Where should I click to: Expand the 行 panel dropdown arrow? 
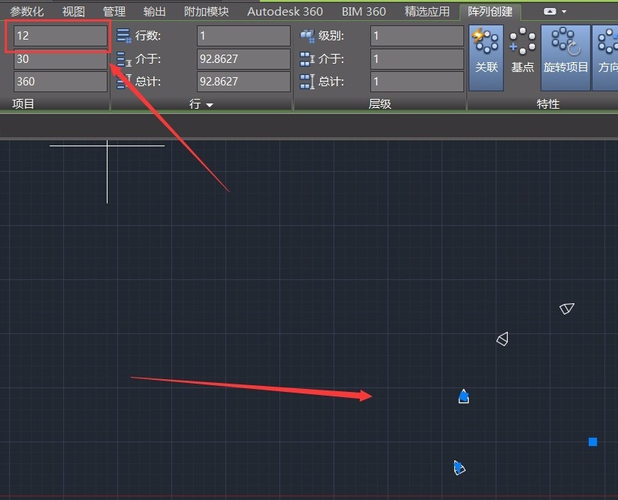(x=210, y=104)
